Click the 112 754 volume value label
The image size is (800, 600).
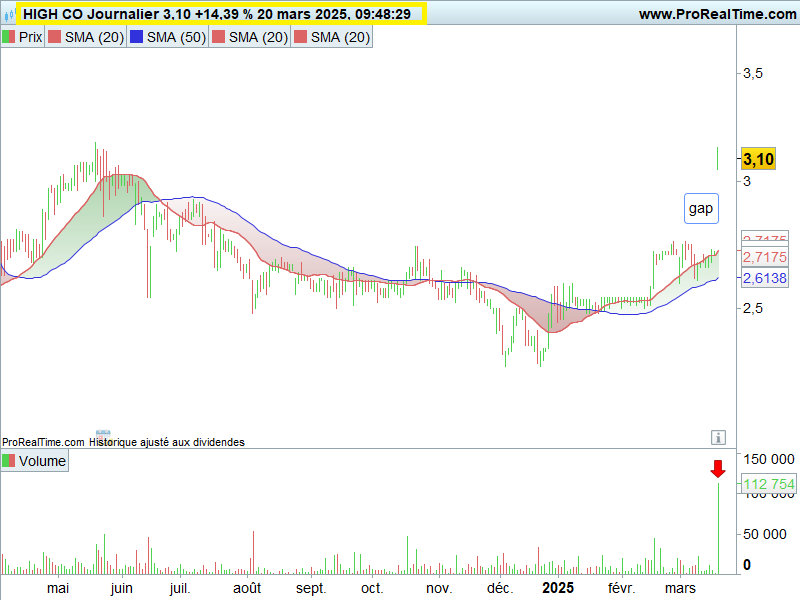tap(768, 484)
